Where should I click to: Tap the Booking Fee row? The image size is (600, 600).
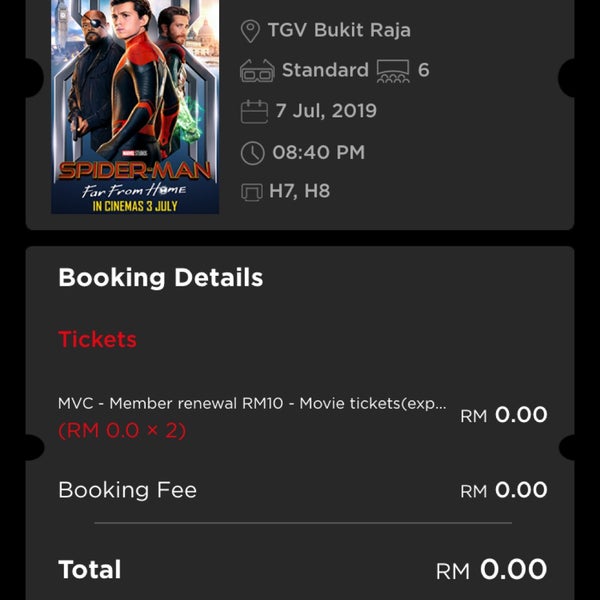(x=303, y=490)
